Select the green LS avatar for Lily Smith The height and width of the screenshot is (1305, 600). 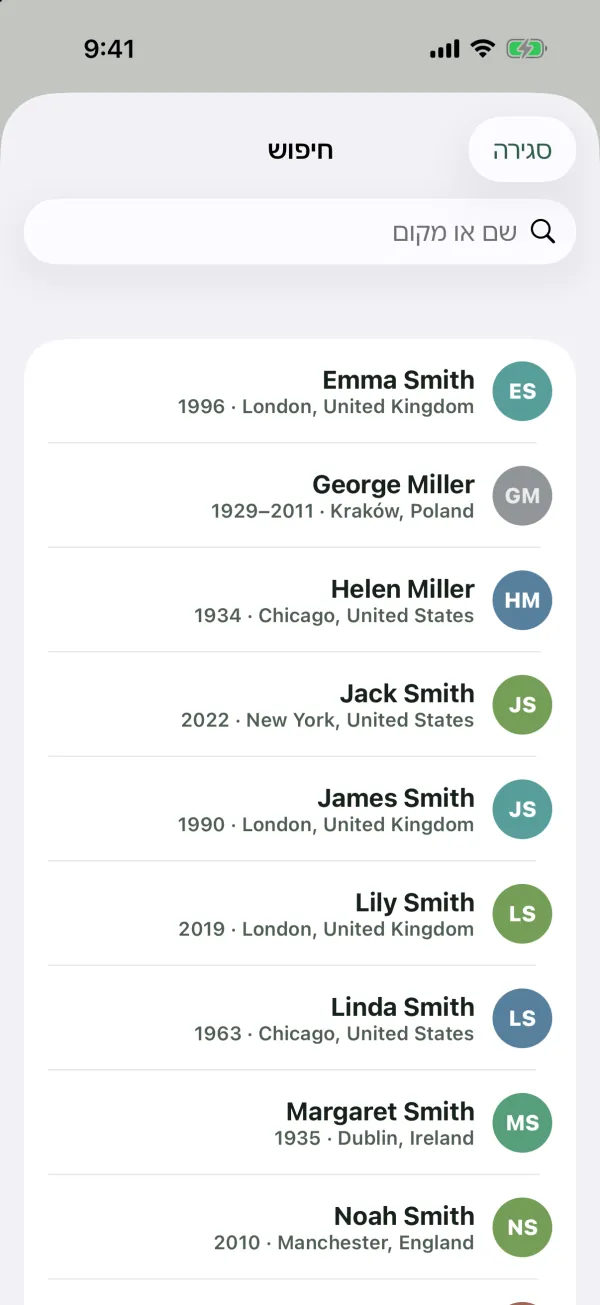(x=522, y=914)
